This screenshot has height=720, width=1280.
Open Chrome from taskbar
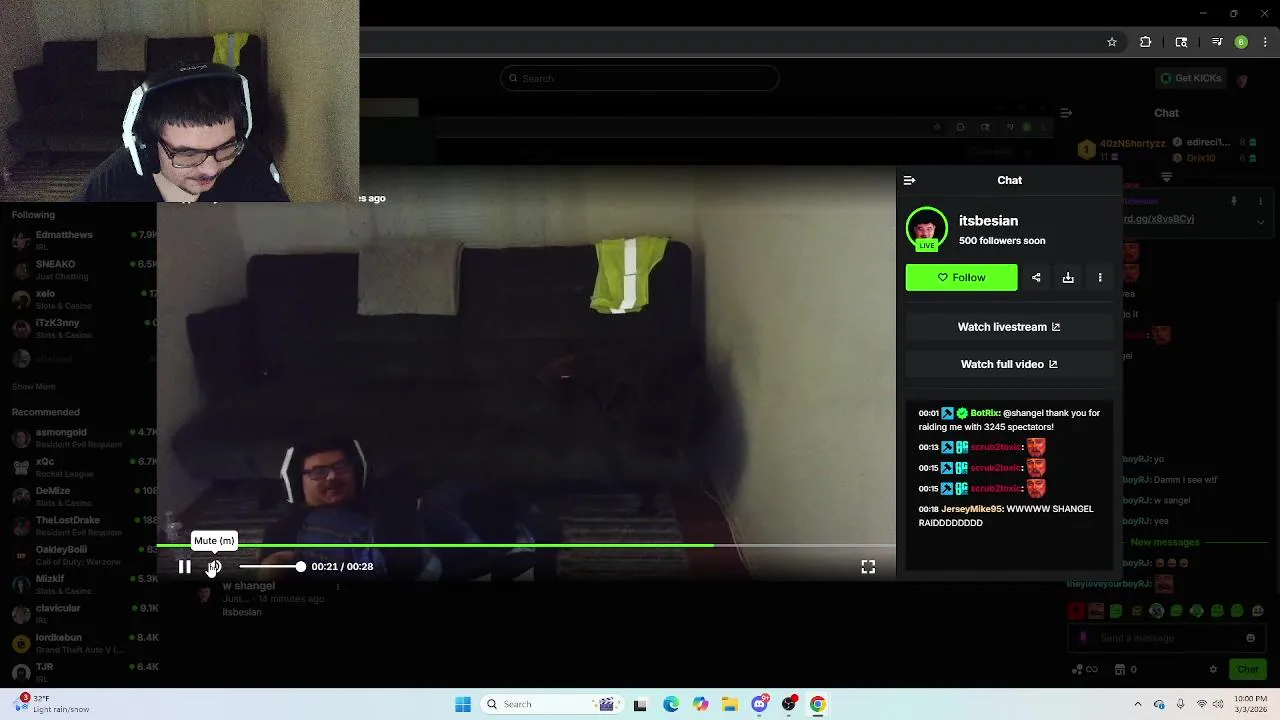(818, 704)
